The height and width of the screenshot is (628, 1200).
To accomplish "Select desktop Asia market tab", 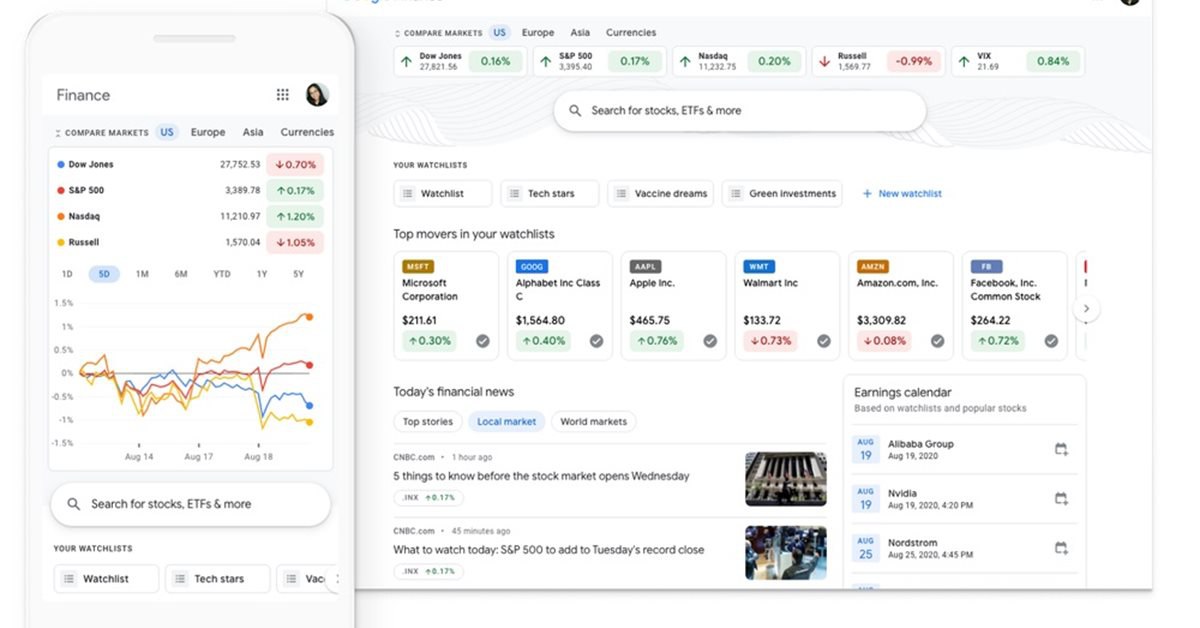I will coord(580,33).
